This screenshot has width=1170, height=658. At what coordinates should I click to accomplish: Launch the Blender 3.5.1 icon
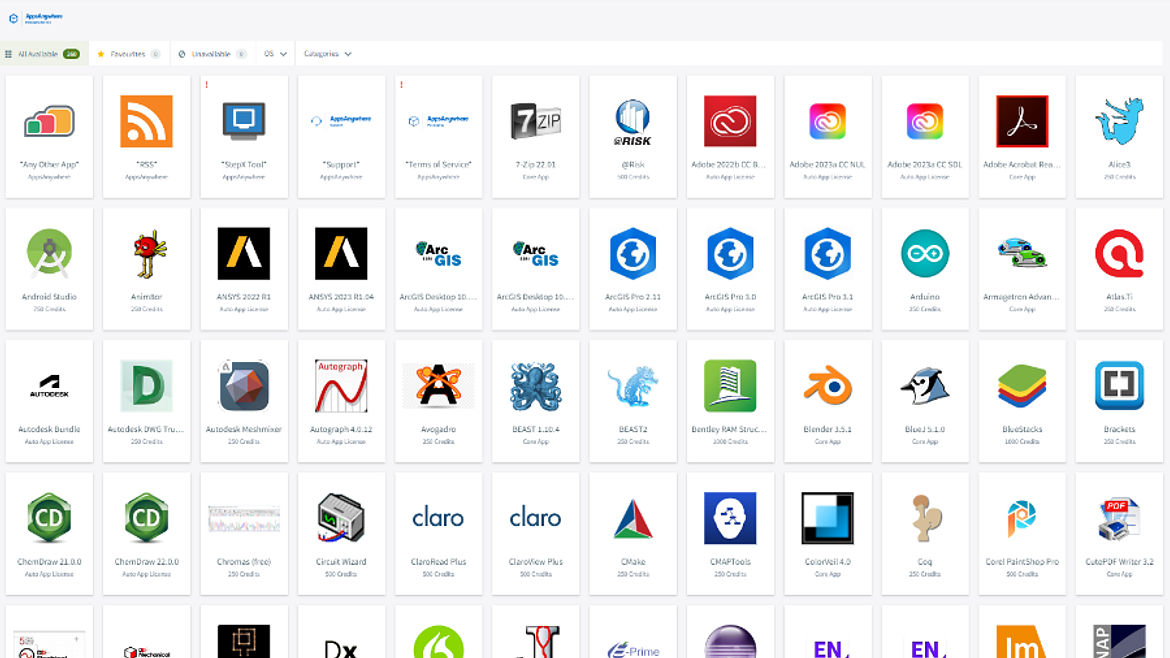(828, 386)
